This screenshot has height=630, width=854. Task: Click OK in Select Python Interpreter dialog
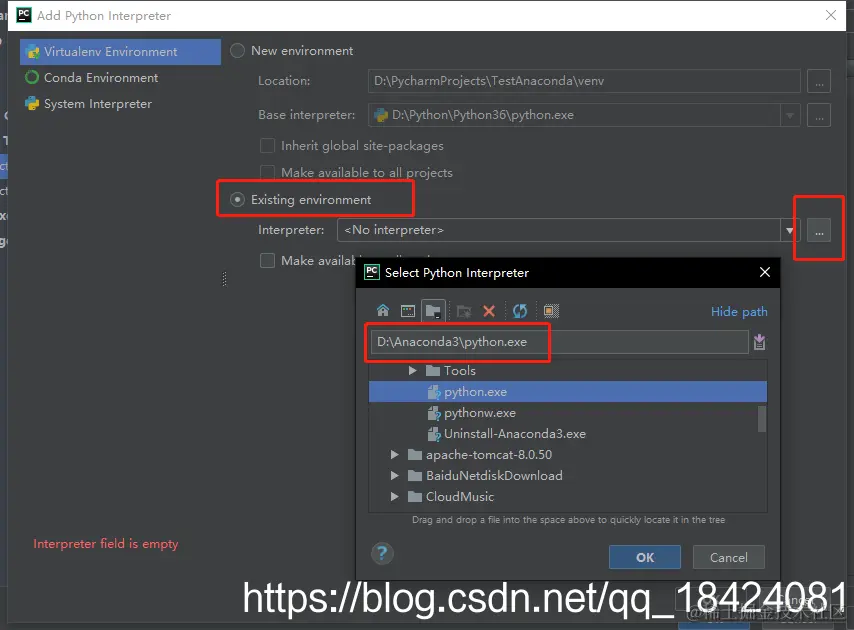click(x=645, y=558)
